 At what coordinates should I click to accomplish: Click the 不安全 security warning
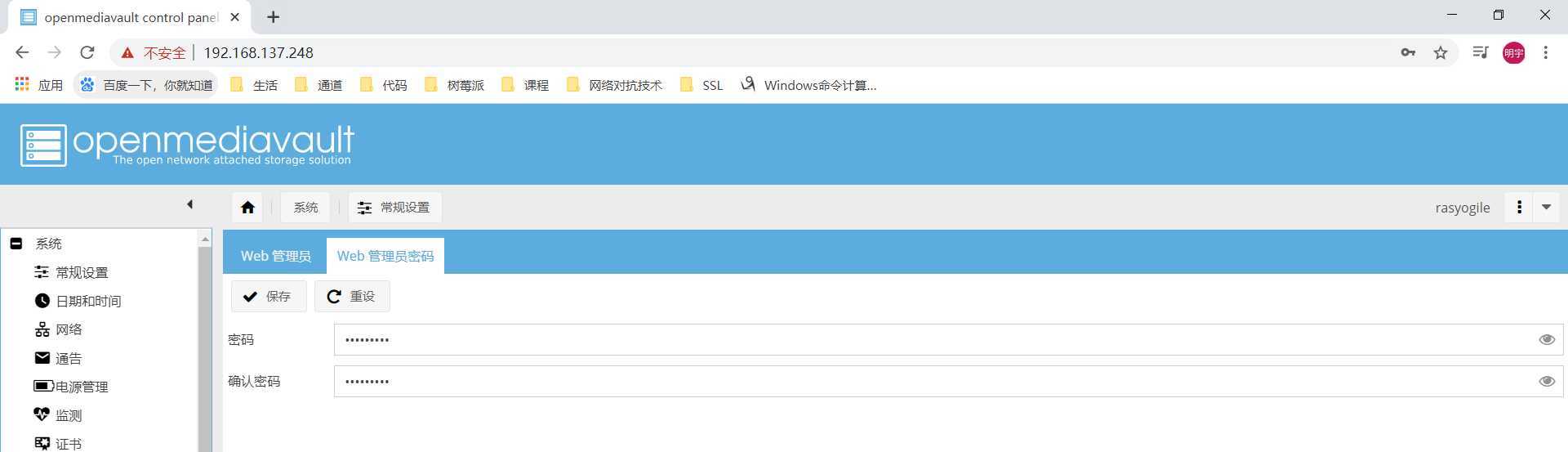pyautogui.click(x=154, y=52)
